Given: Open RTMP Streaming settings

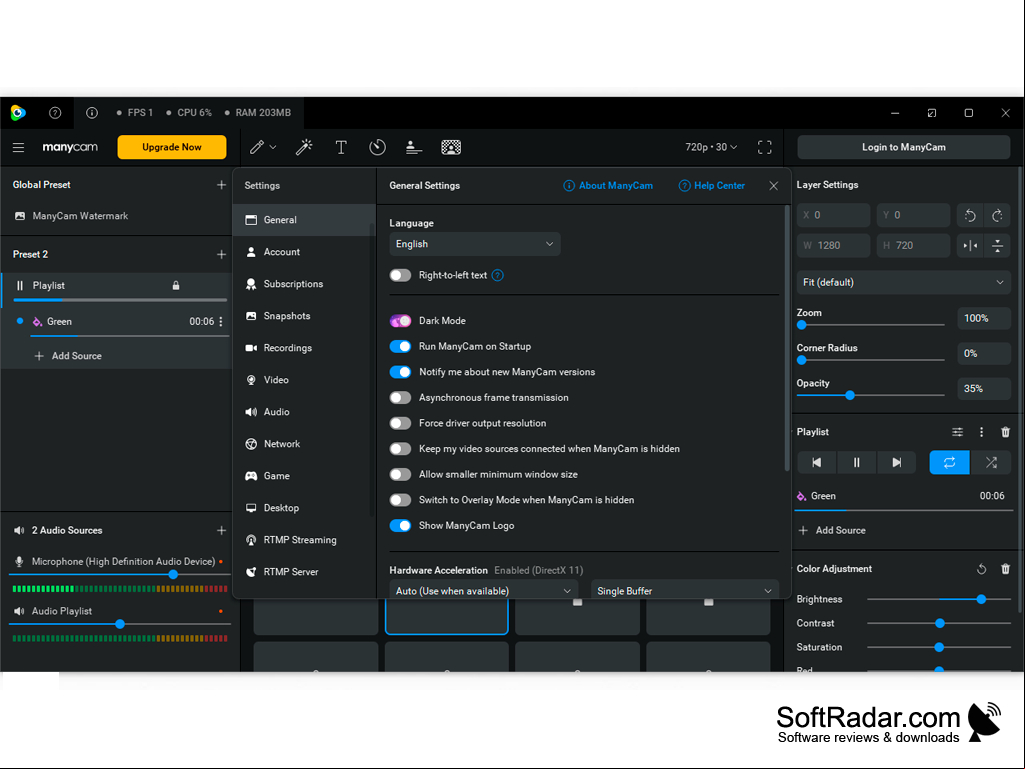Looking at the screenshot, I should point(304,540).
